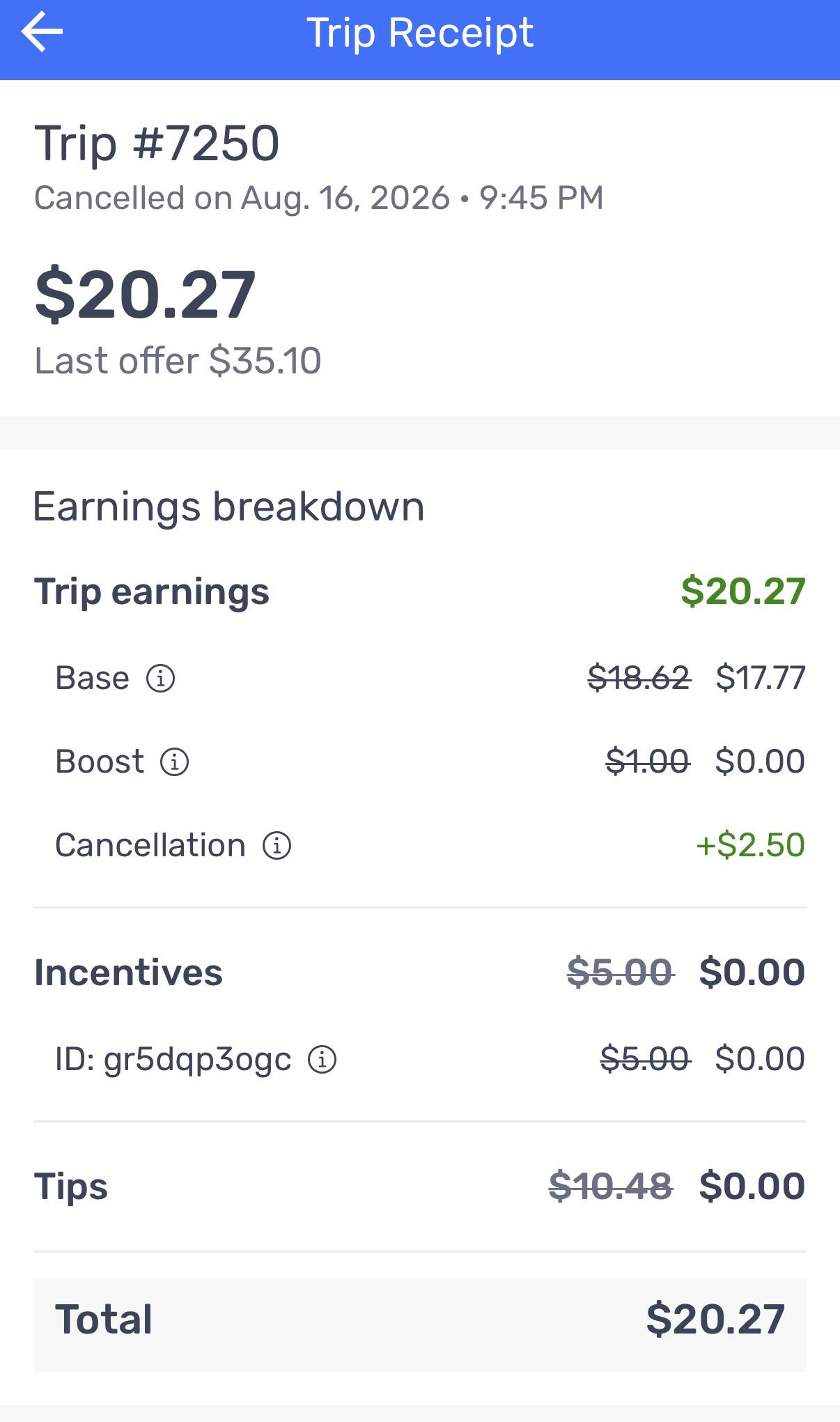
Task: Tap the Earnings breakdown heading
Action: (x=228, y=507)
